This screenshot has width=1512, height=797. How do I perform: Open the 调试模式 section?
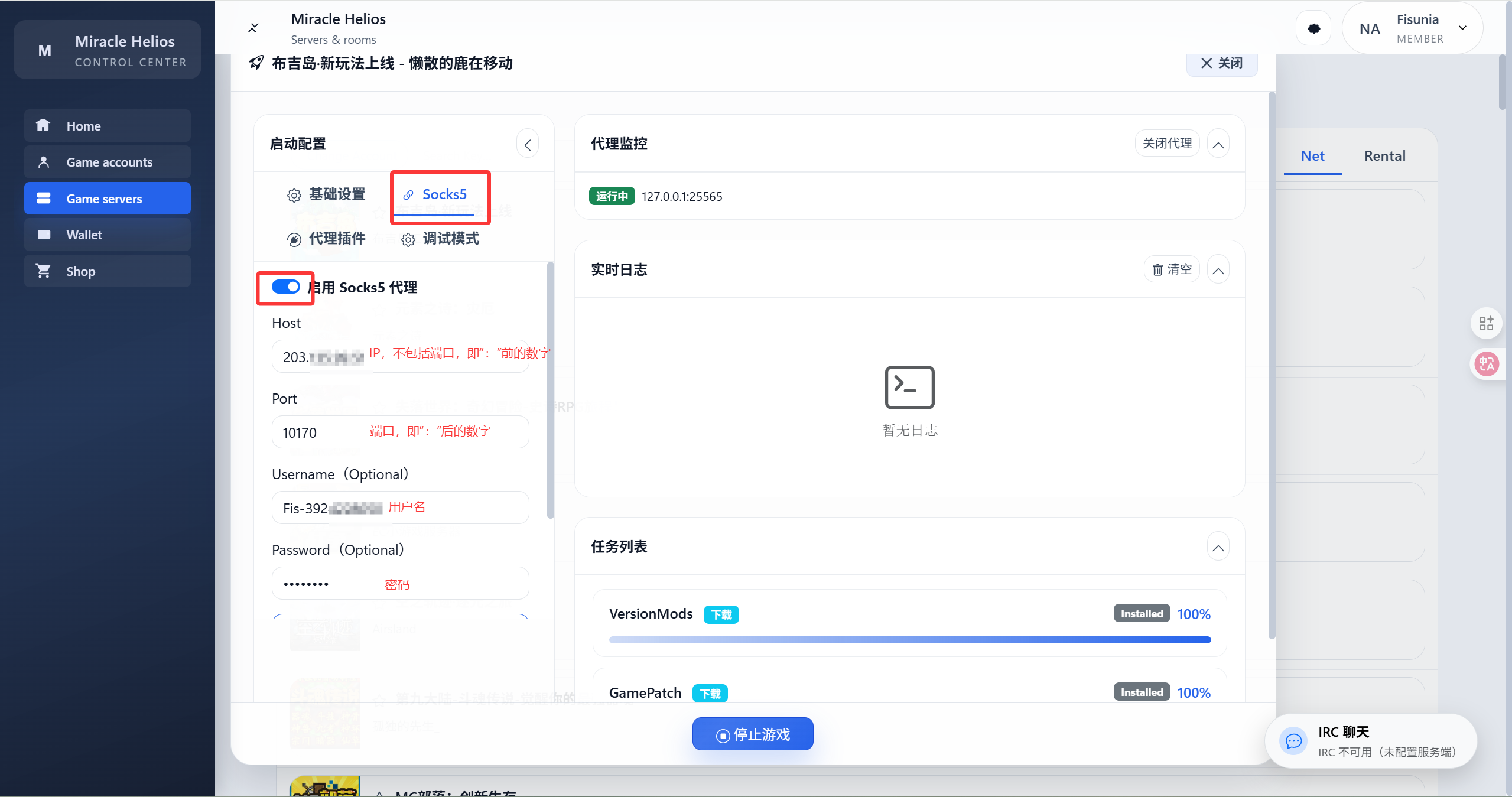coord(449,239)
